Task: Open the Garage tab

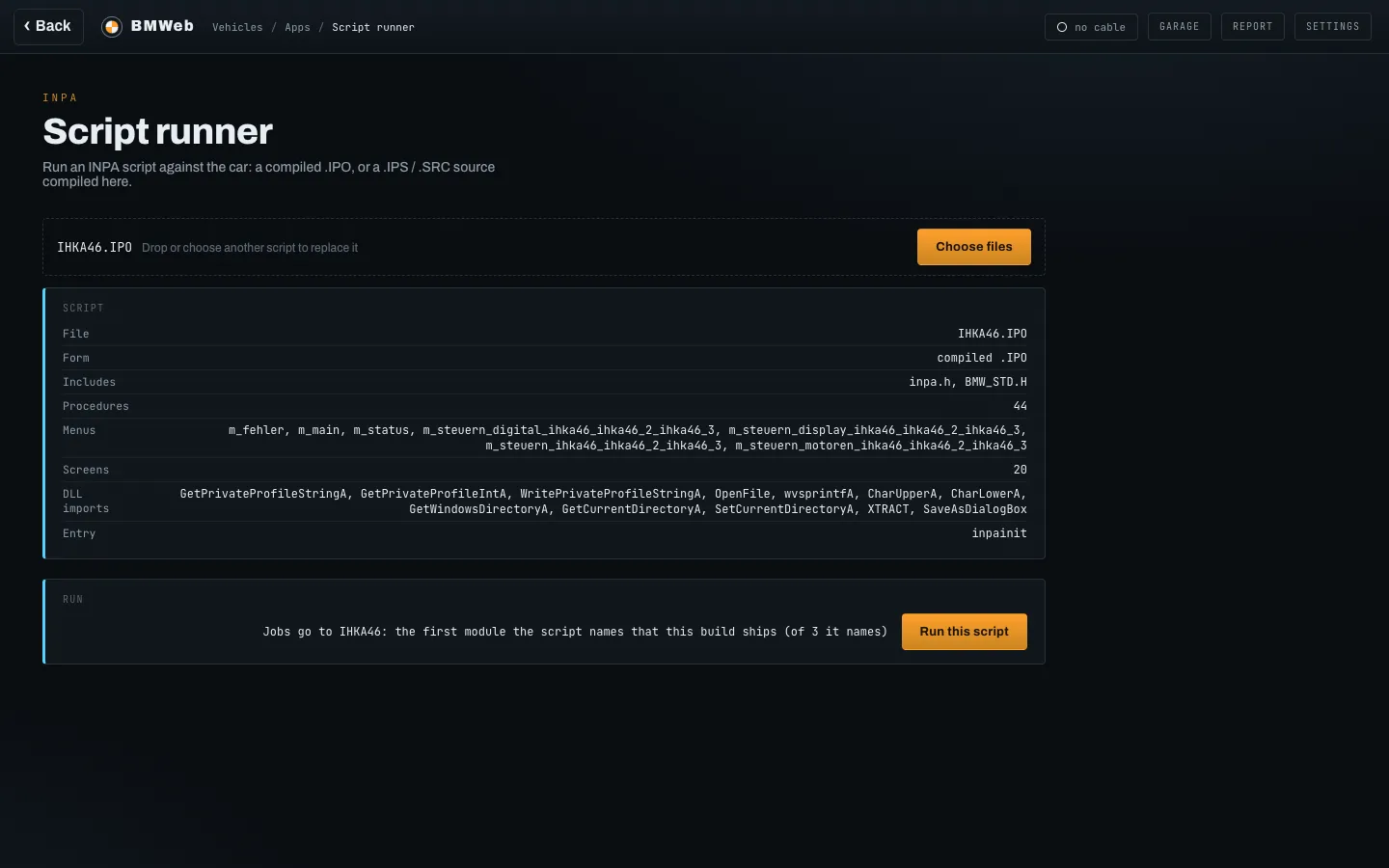Action: 1179,27
